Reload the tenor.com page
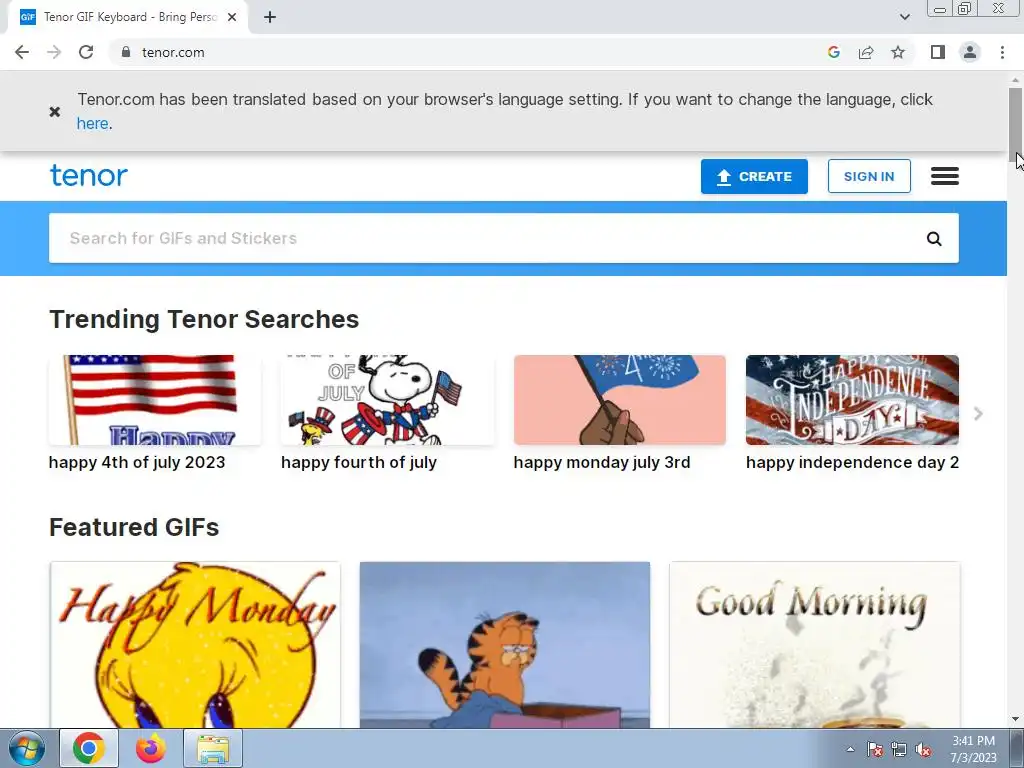The height and width of the screenshot is (768, 1024). [x=86, y=52]
